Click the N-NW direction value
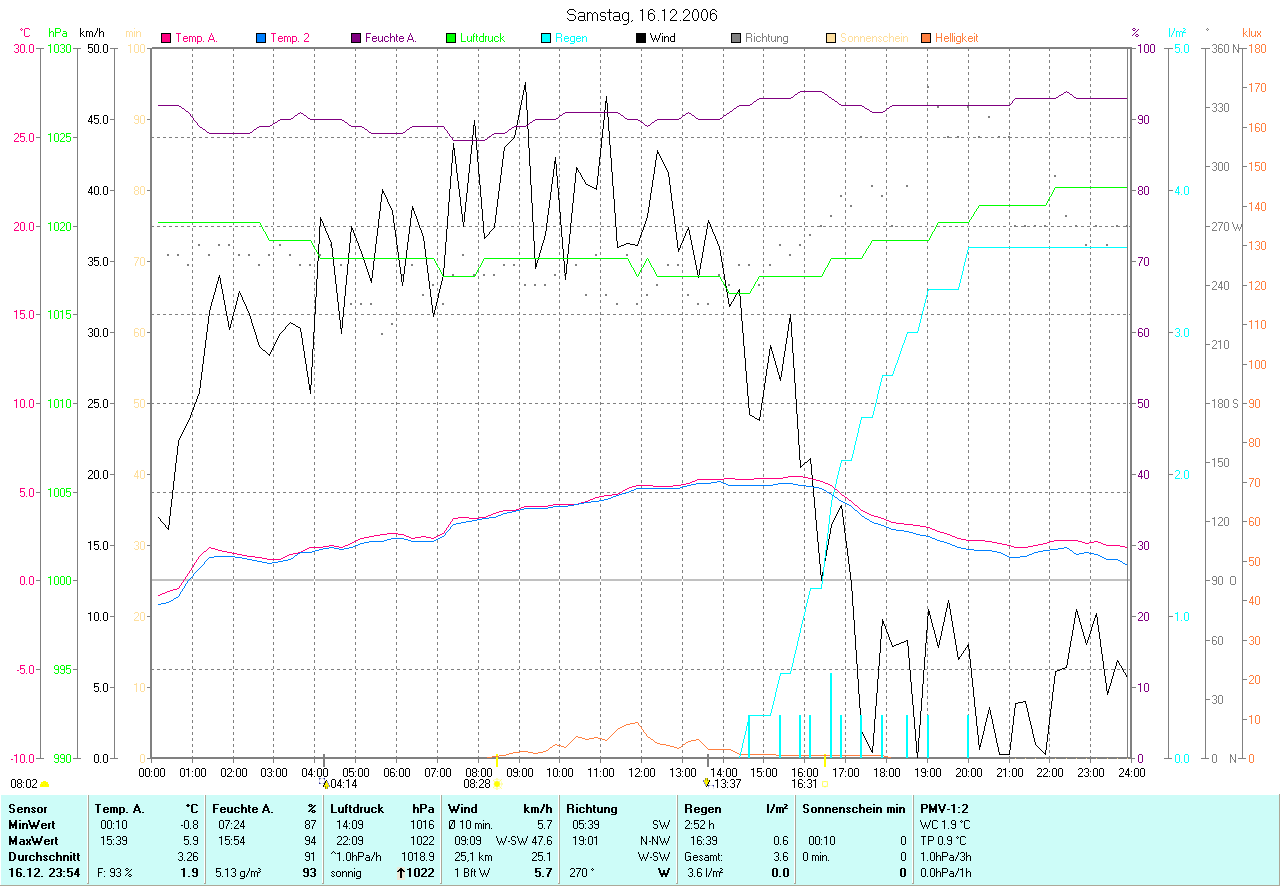The width and height of the screenshot is (1280, 886). (x=654, y=841)
